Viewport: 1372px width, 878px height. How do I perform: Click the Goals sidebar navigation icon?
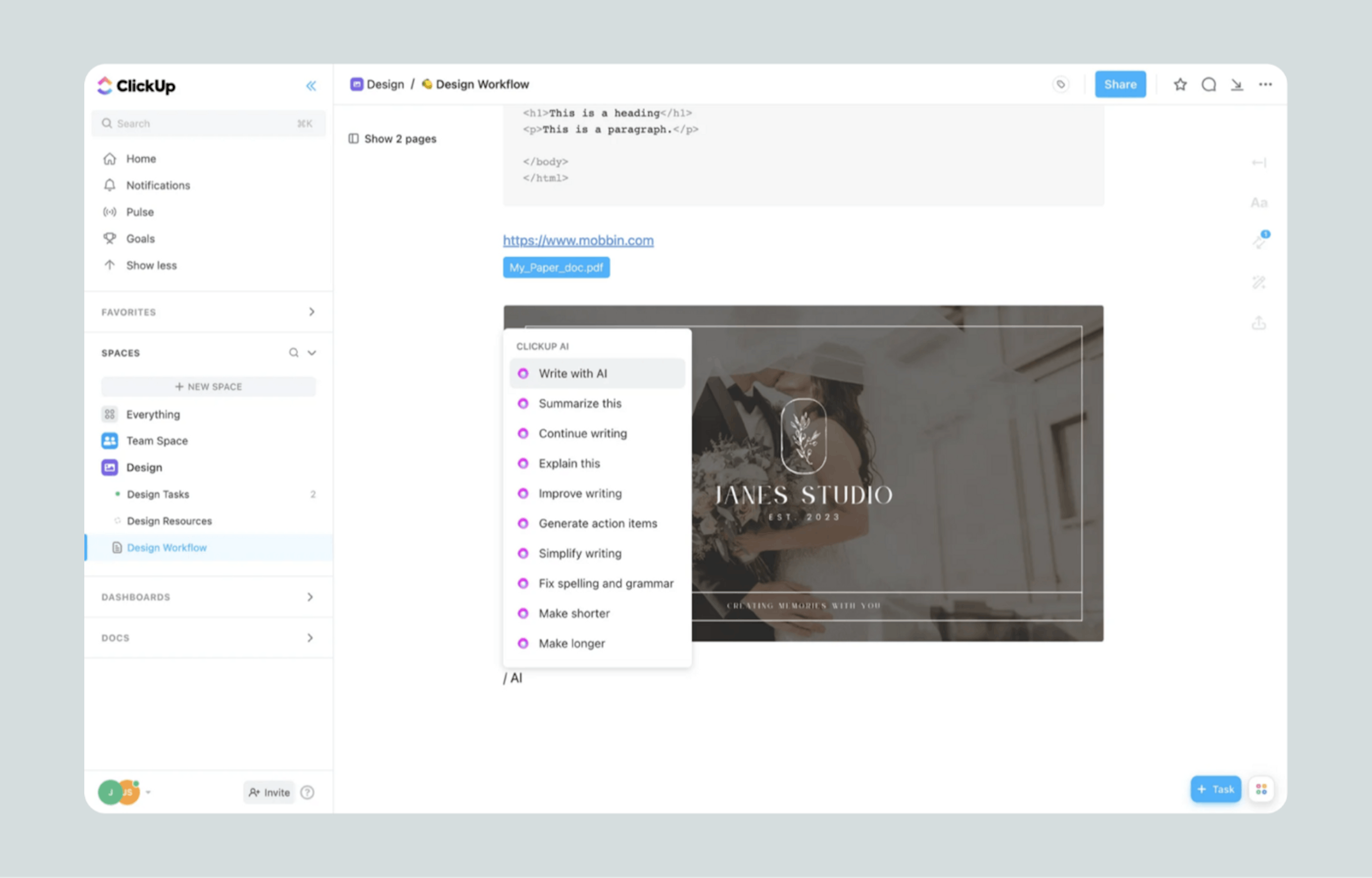109,238
